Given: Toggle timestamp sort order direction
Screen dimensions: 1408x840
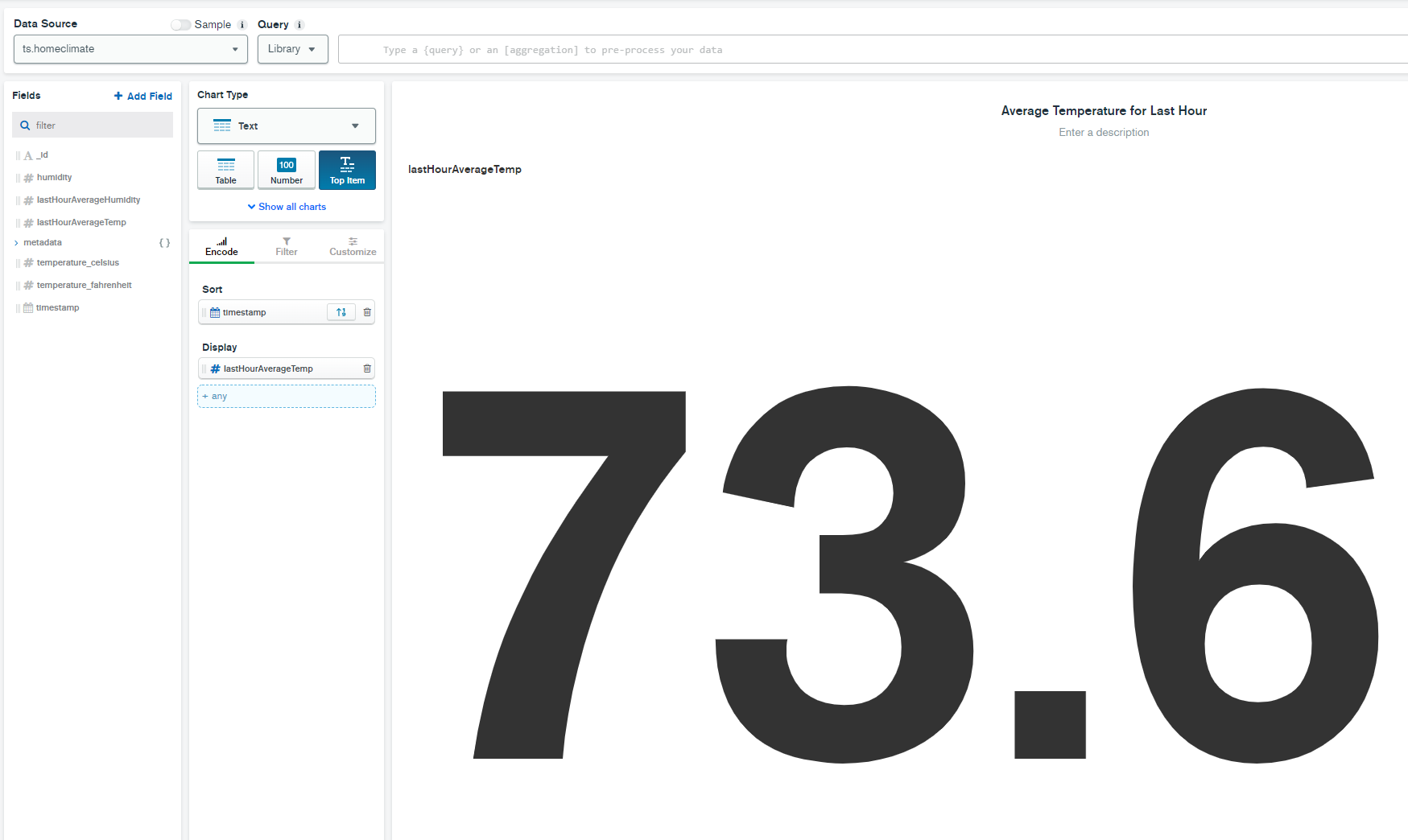Looking at the screenshot, I should [341, 312].
